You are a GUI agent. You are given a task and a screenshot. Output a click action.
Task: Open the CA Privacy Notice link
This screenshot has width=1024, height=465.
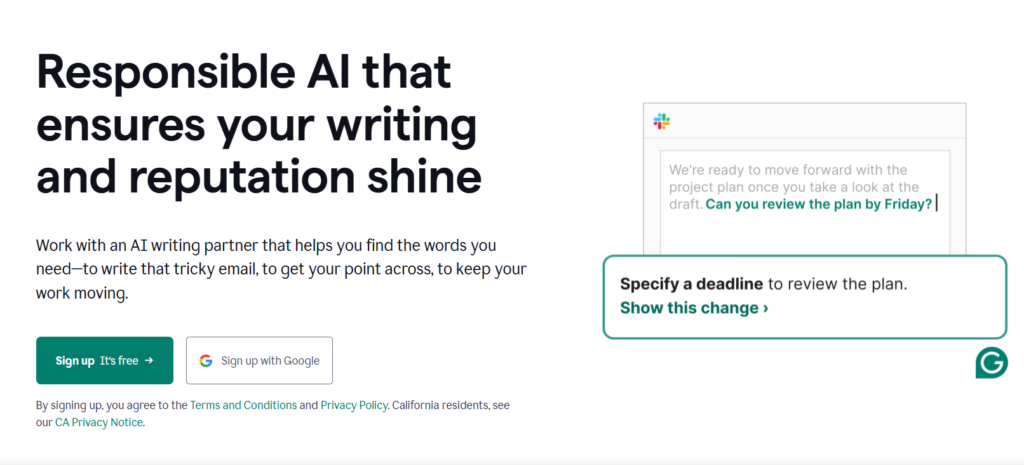point(99,422)
